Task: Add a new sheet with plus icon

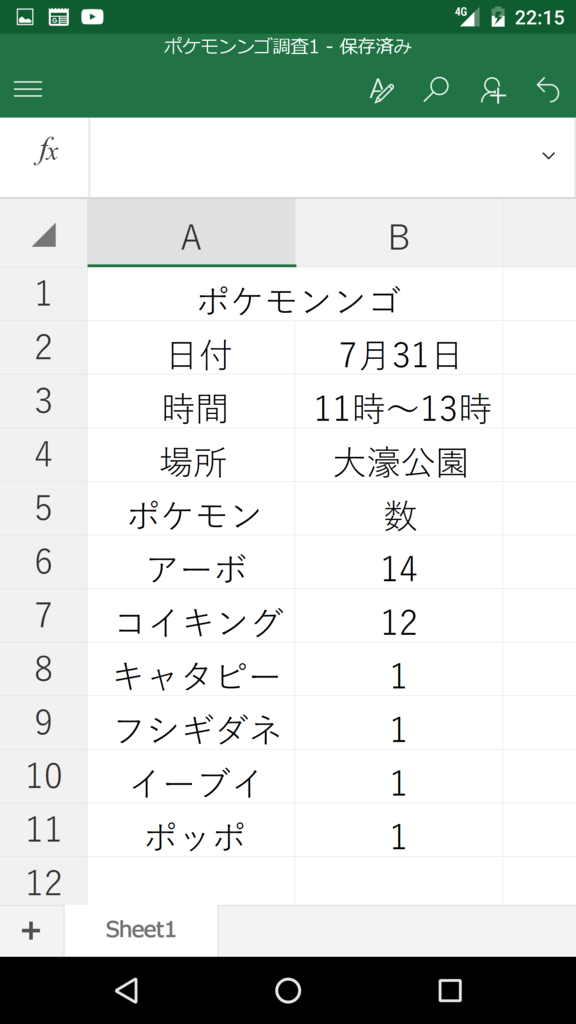Action: (31, 931)
